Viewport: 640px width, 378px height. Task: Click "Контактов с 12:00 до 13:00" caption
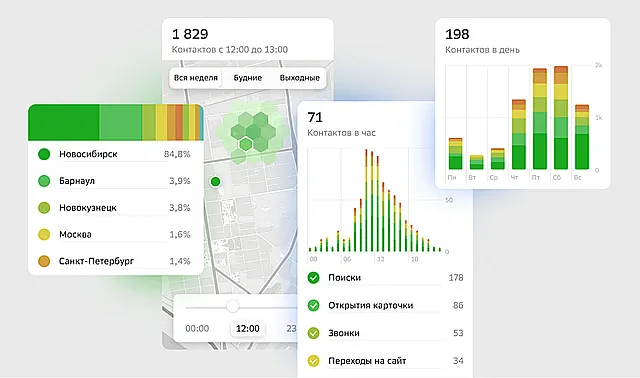tap(230, 50)
